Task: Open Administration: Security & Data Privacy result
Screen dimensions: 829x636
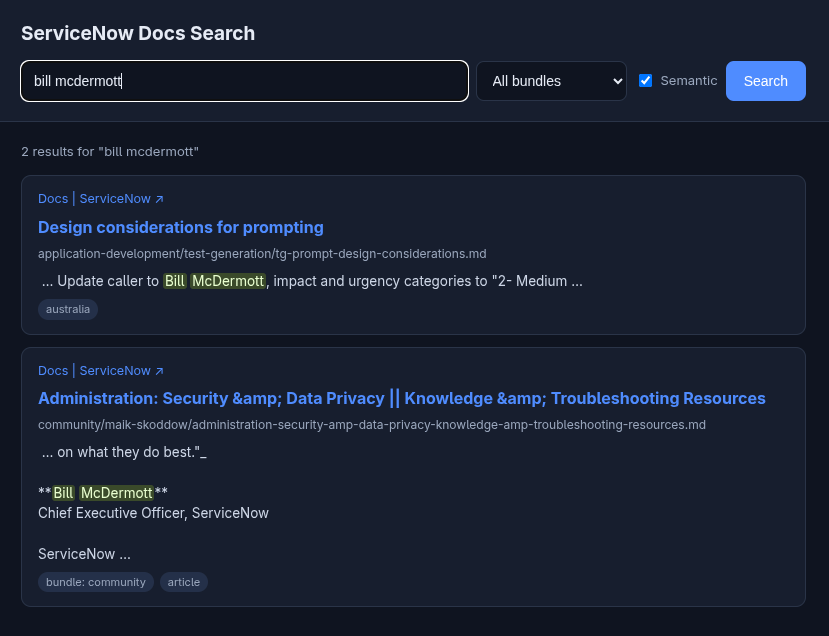Action: tap(402, 398)
